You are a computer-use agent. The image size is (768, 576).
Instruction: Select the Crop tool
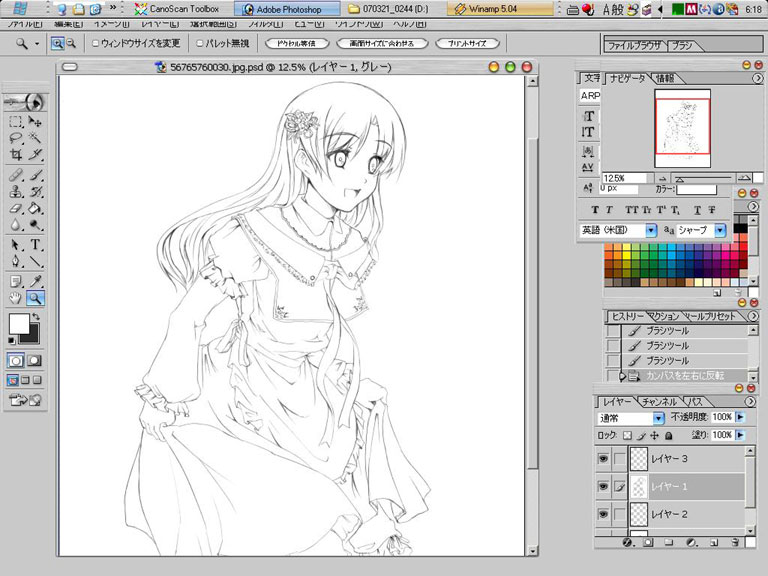pyautogui.click(x=16, y=155)
